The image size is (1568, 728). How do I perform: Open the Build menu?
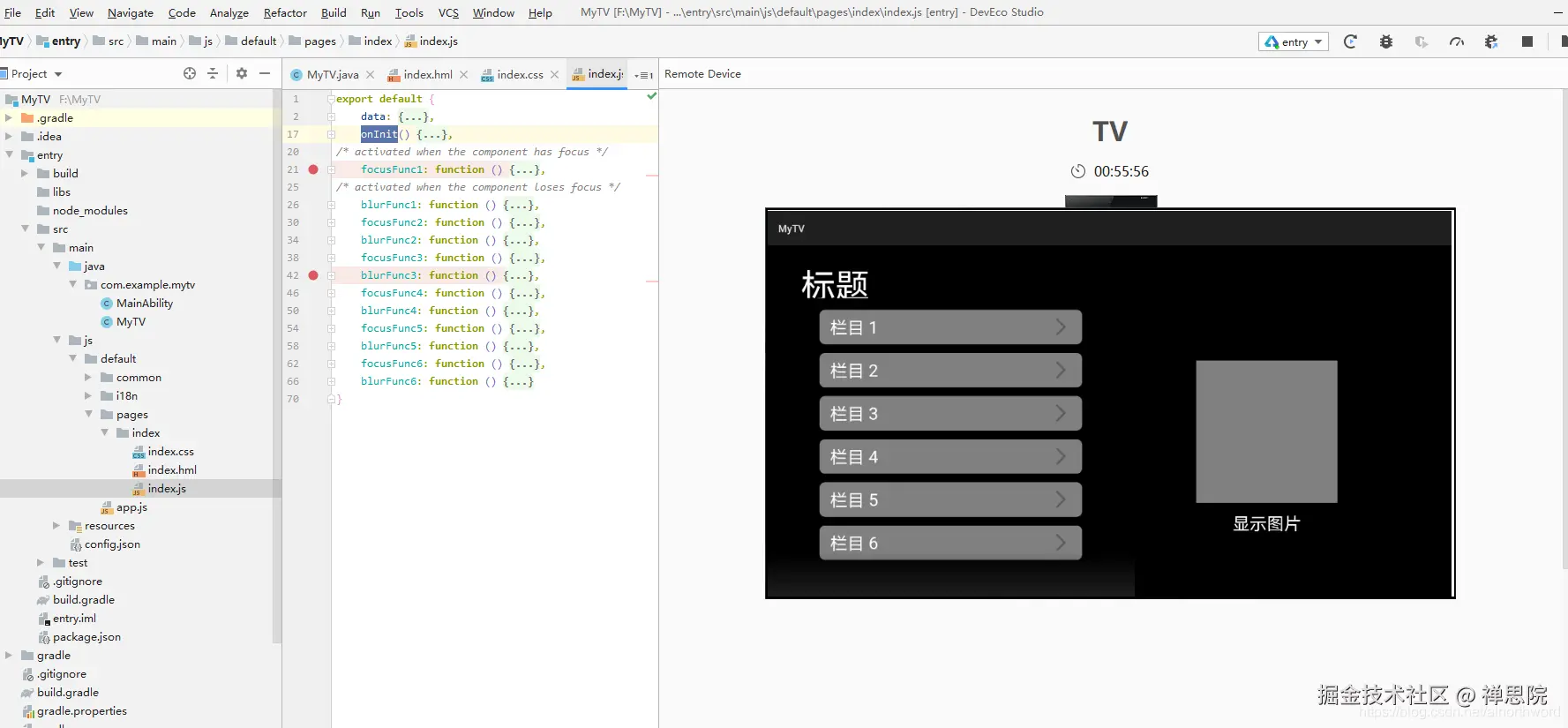coord(334,12)
